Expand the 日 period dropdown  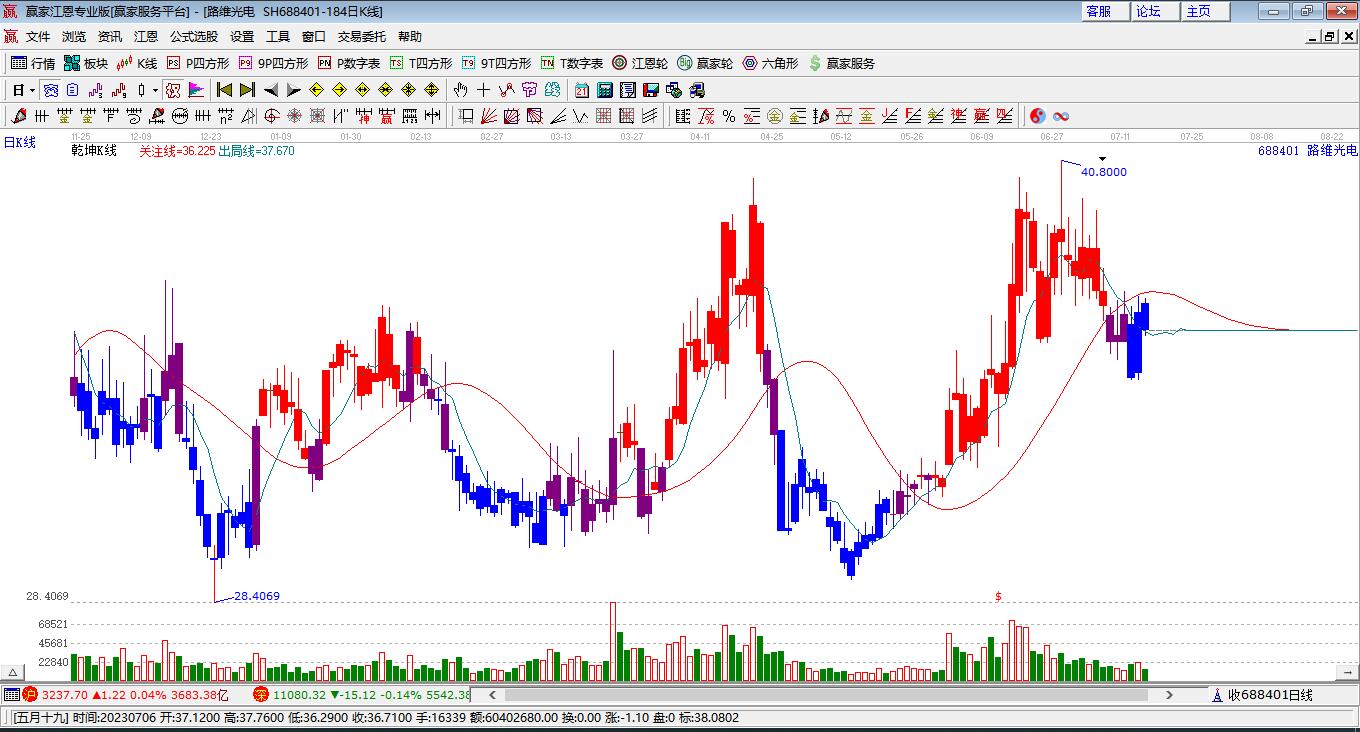33,90
